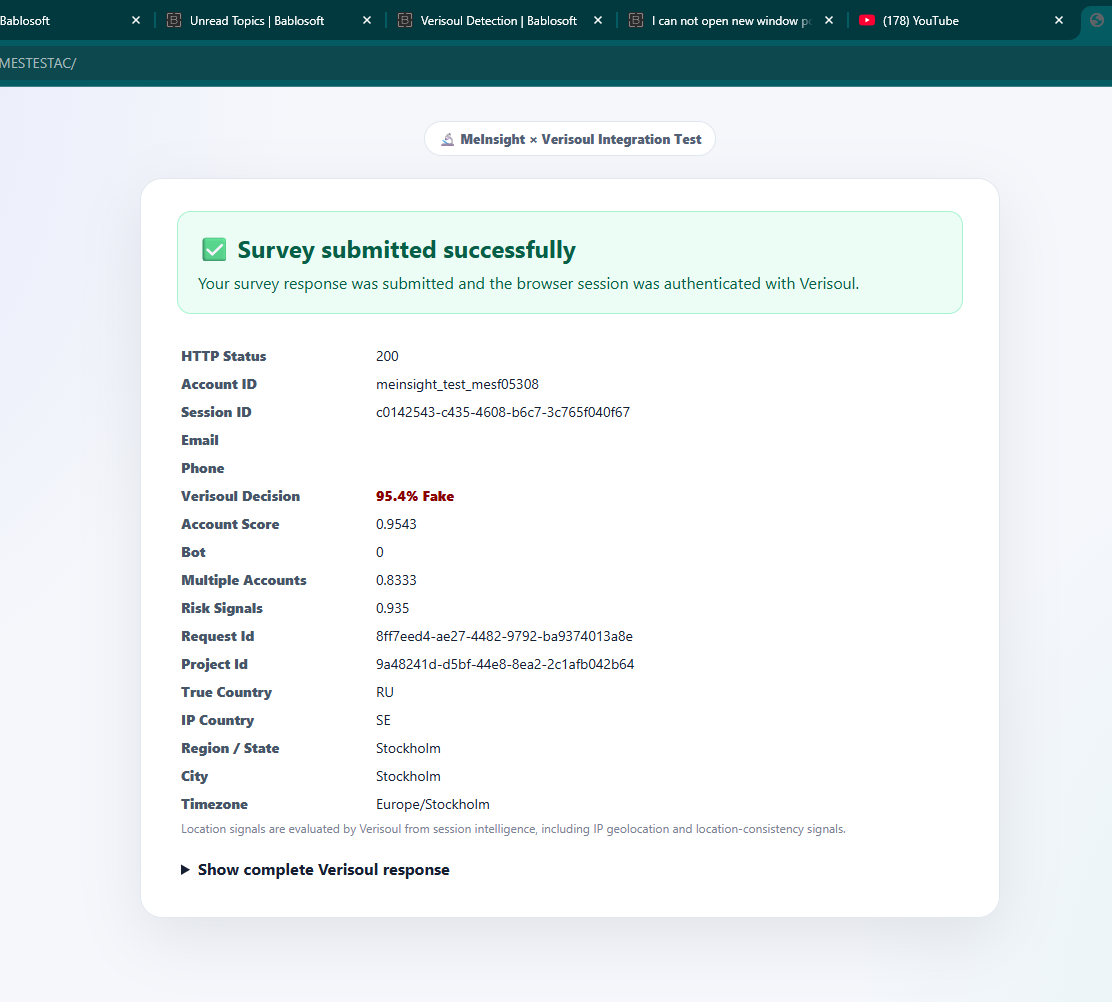Click the Bot value 0
Viewport: 1112px width, 1002px height.
(x=380, y=552)
